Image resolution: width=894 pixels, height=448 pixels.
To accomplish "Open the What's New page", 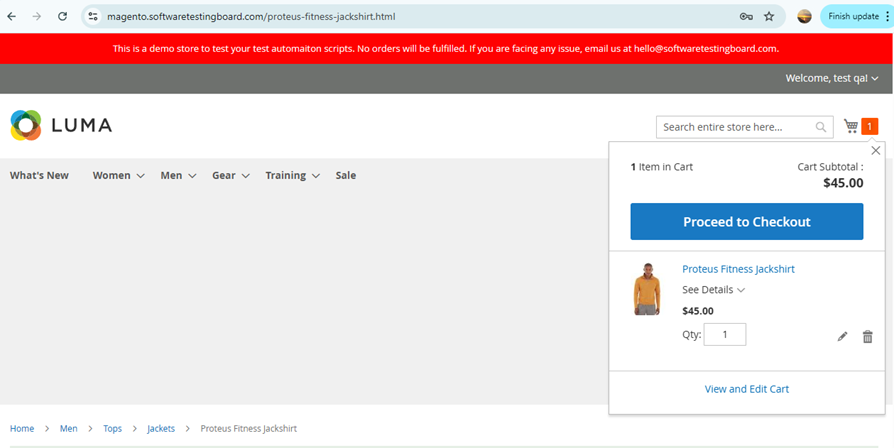I will pyautogui.click(x=39, y=175).
